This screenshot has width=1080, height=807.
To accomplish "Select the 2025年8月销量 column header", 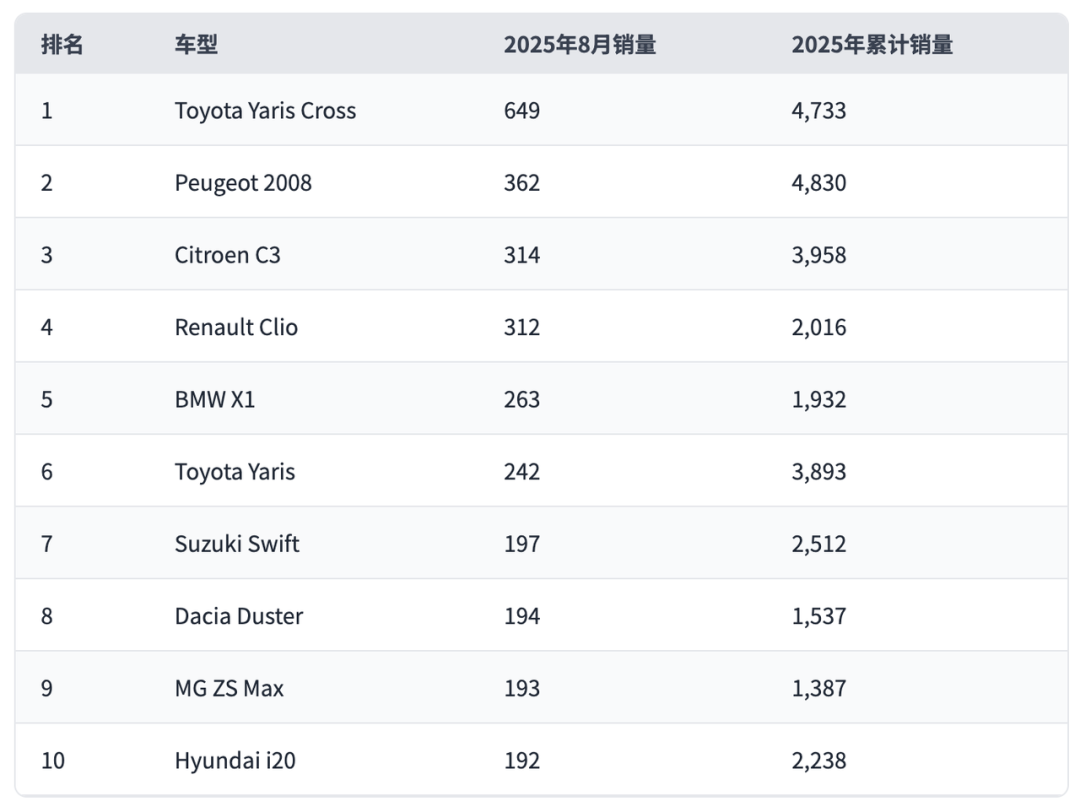I will point(579,45).
